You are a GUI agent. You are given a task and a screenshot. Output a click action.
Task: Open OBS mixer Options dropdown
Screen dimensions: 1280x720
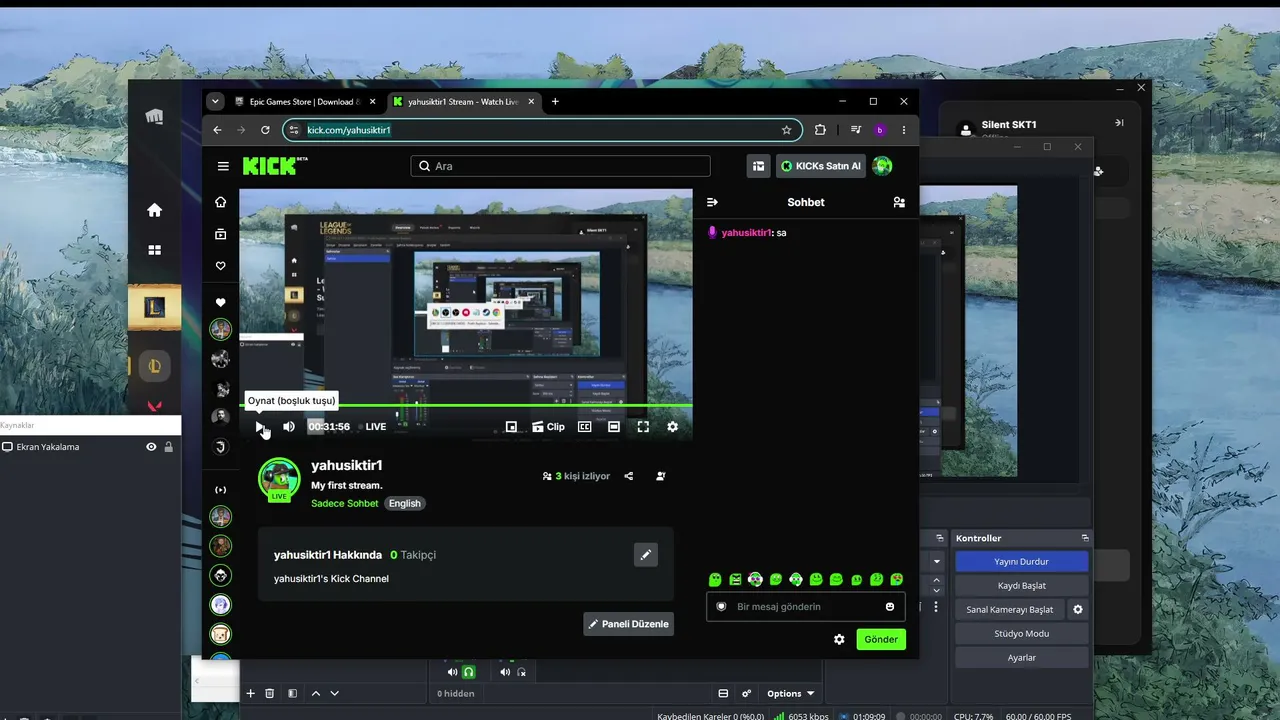(790, 693)
